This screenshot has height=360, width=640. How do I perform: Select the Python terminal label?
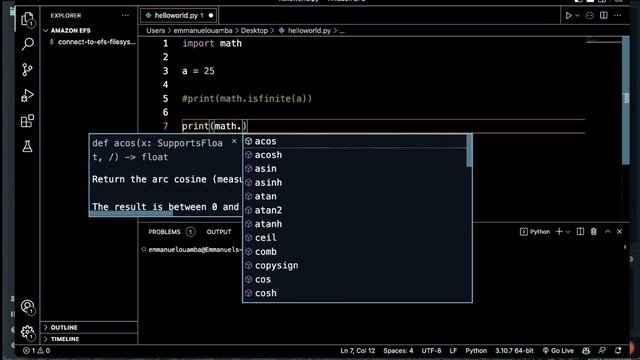(535, 232)
